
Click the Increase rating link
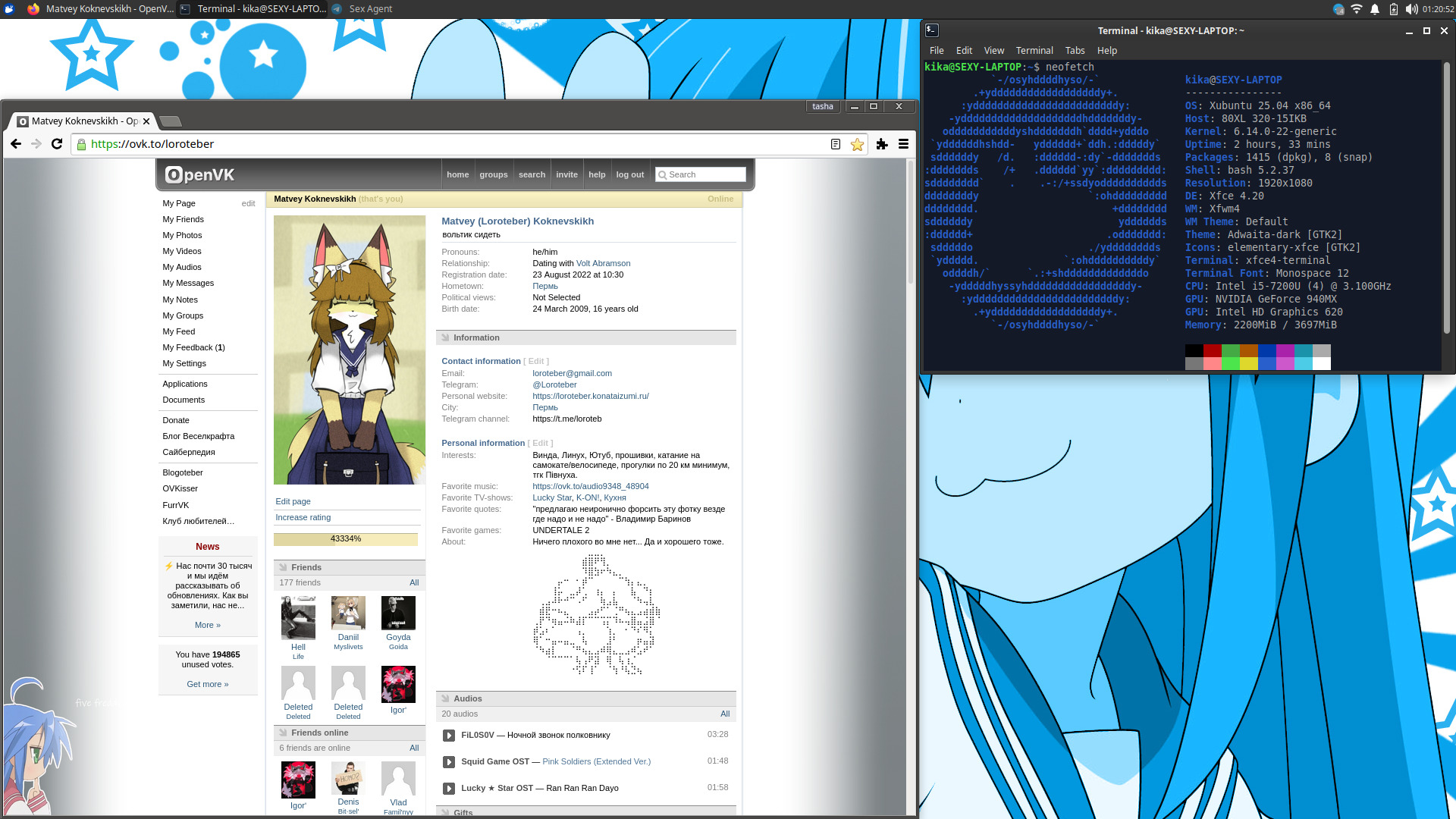[303, 518]
